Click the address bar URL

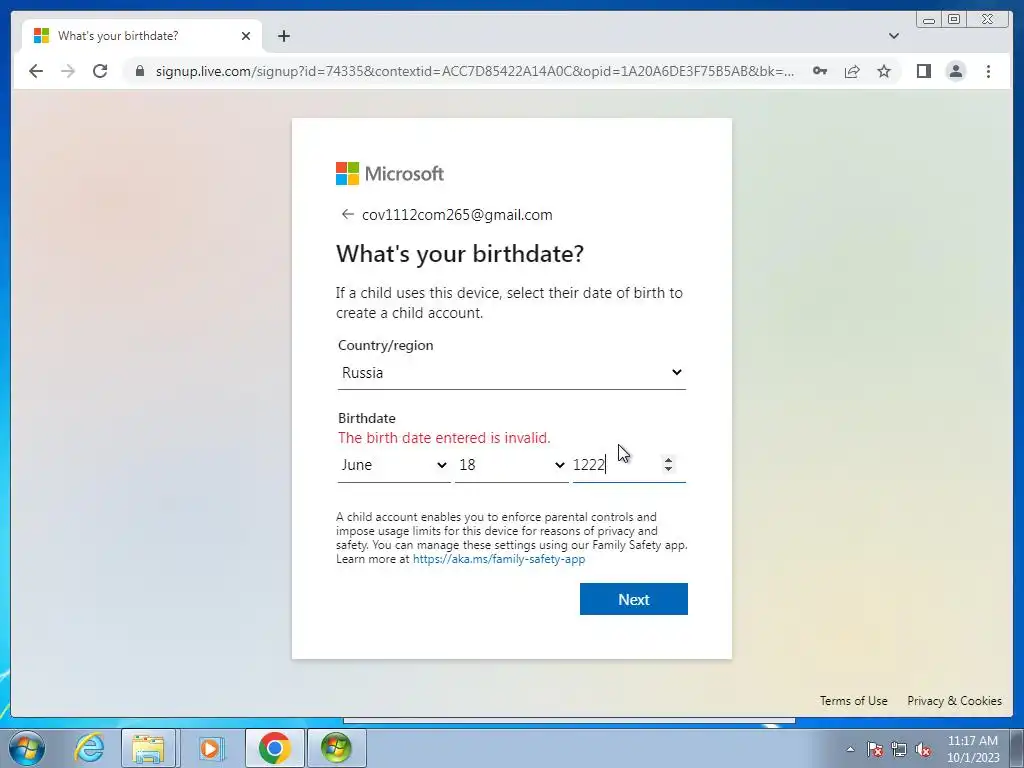point(475,71)
